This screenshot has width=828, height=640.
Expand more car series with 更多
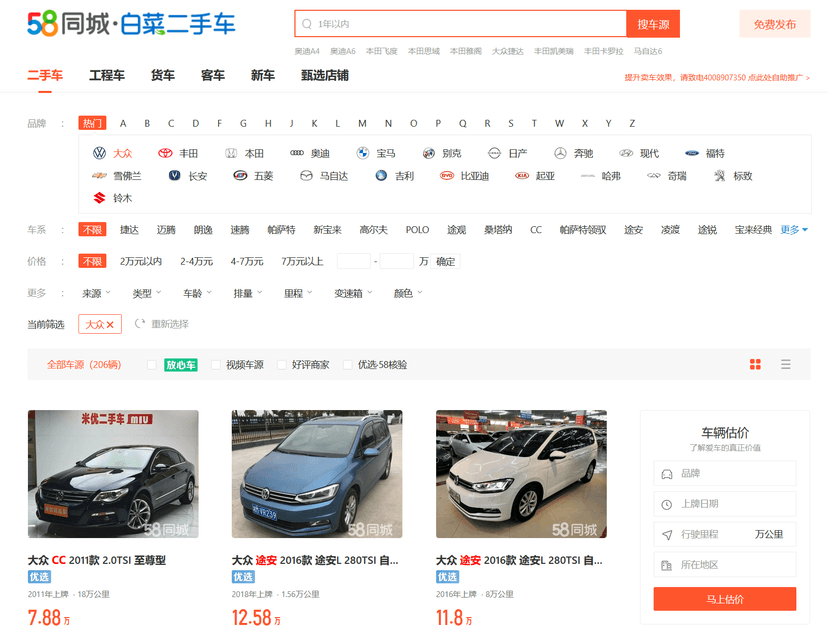[x=794, y=230]
